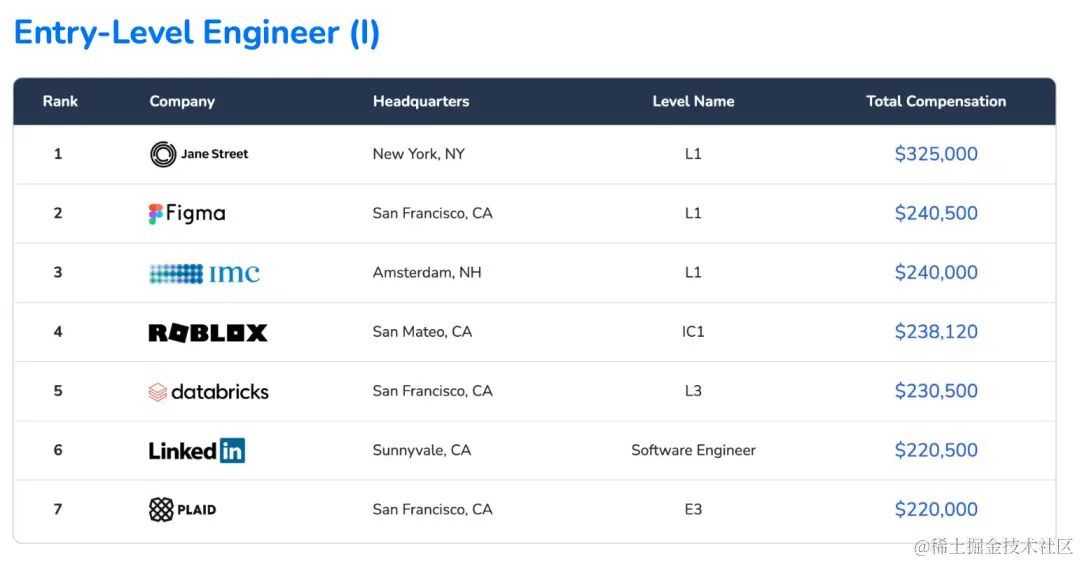Screen dimensions: 1080x563
Task: Sort by Total Compensation header
Action: 936,101
